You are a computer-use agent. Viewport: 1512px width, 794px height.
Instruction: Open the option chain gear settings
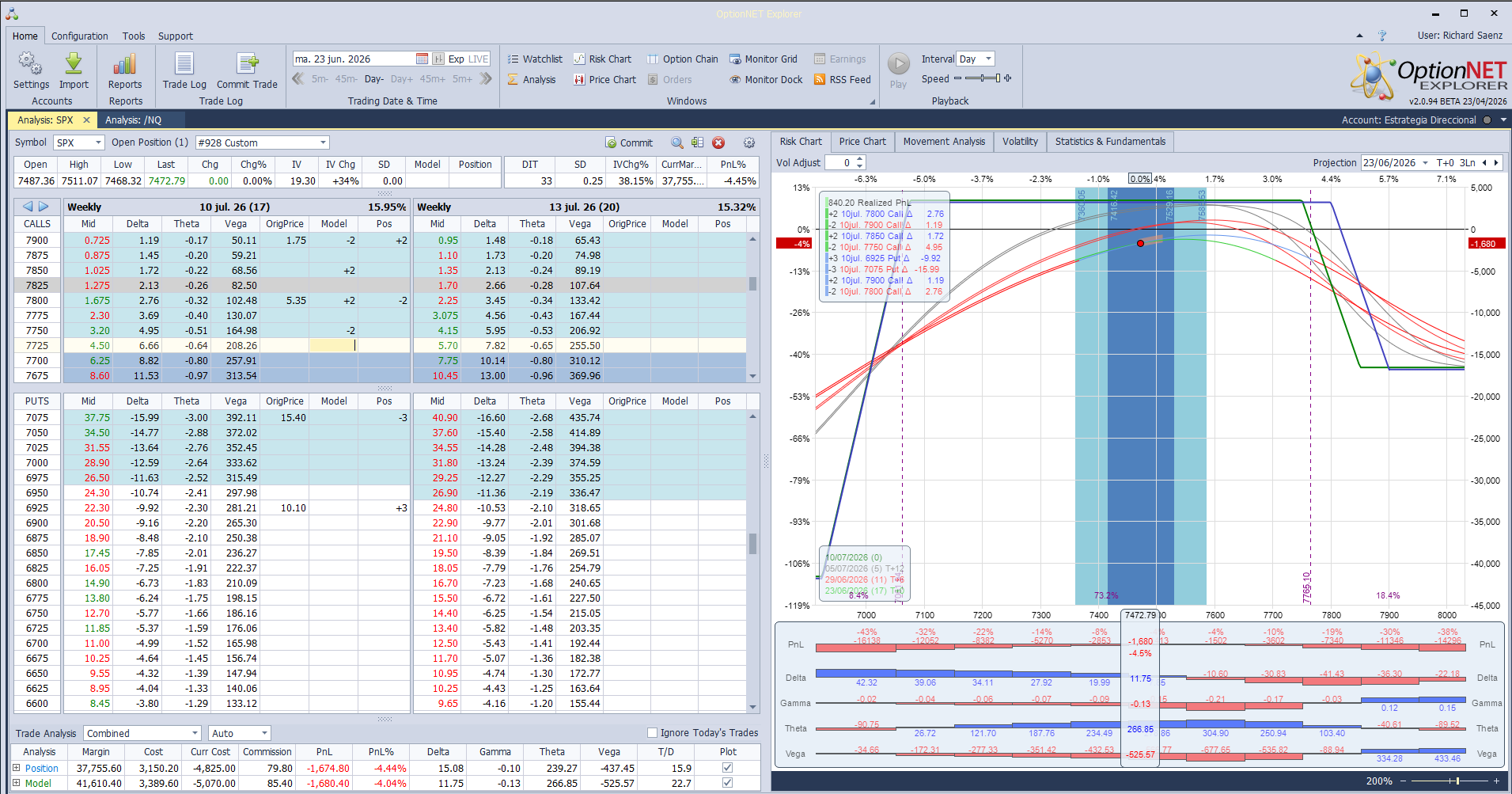click(749, 142)
